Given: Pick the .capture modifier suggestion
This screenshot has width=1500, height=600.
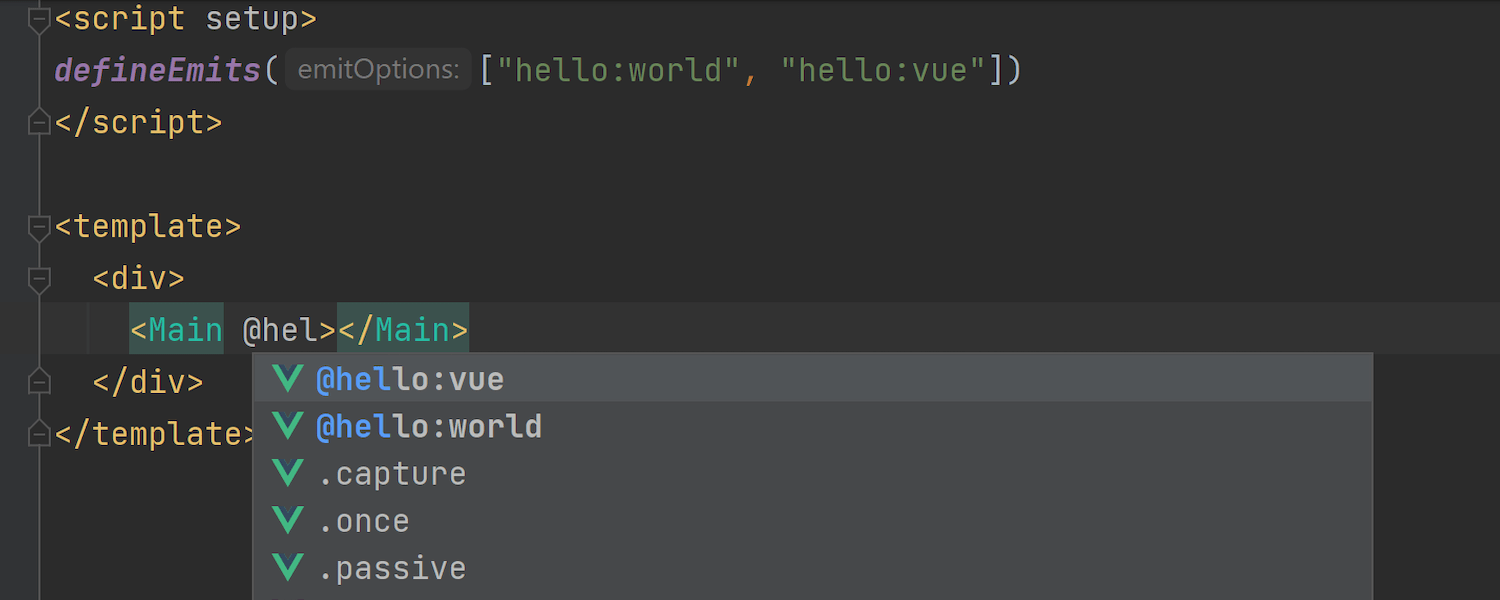Looking at the screenshot, I should pyautogui.click(x=392, y=474).
